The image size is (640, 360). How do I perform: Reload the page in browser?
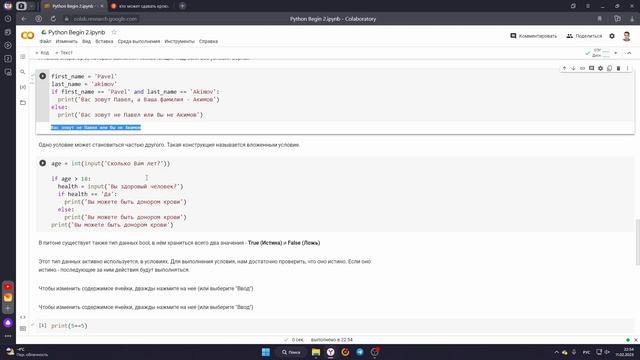pos(53,19)
